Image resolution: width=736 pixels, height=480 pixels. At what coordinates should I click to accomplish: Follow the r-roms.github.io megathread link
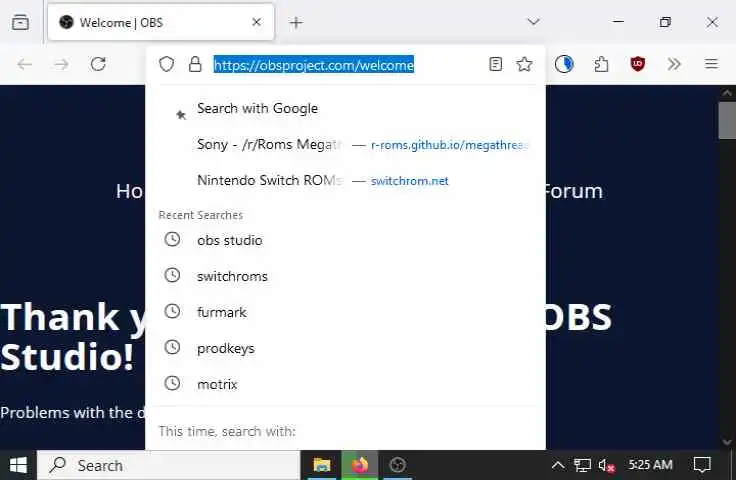tap(450, 145)
